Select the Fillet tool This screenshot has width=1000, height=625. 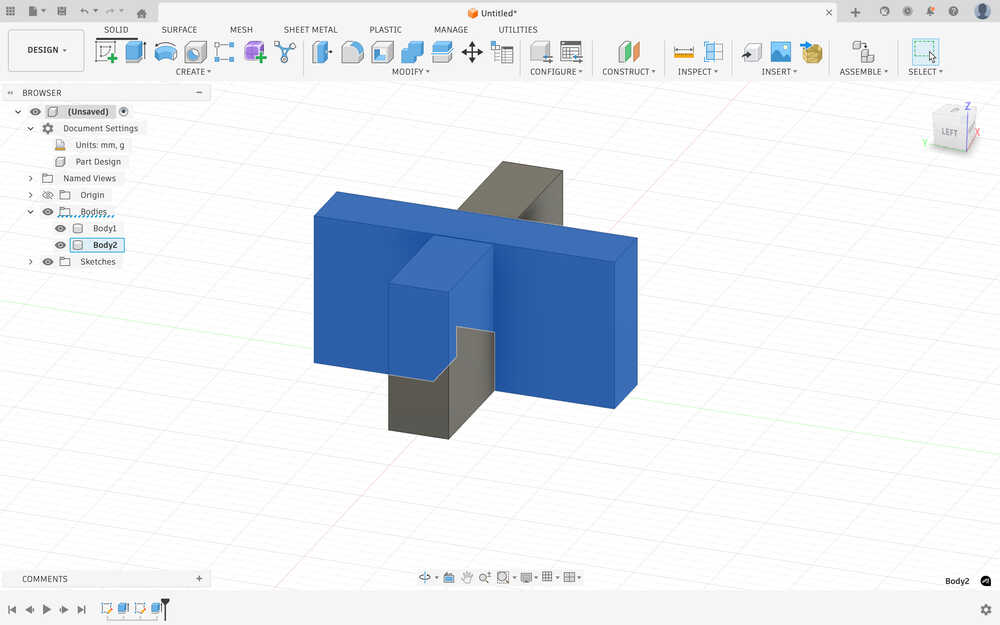coord(352,52)
